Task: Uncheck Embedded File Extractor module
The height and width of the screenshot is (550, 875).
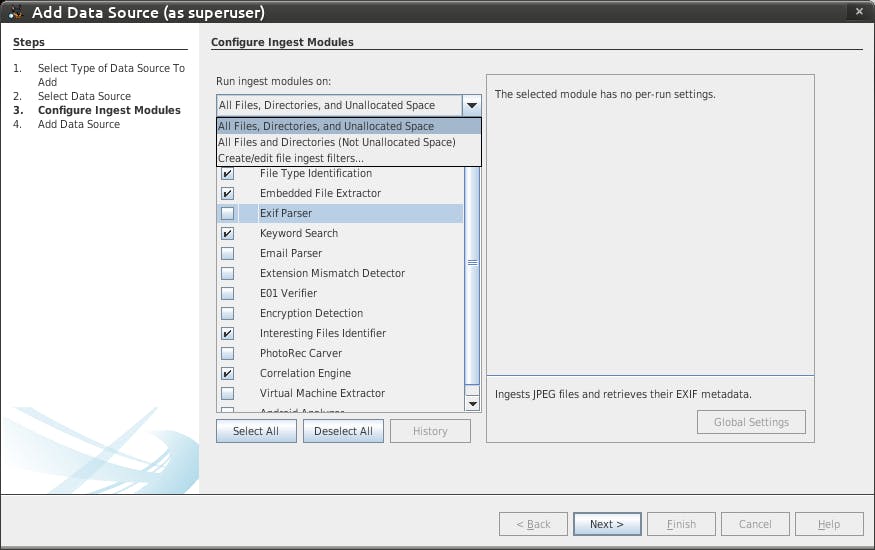Action: click(227, 194)
